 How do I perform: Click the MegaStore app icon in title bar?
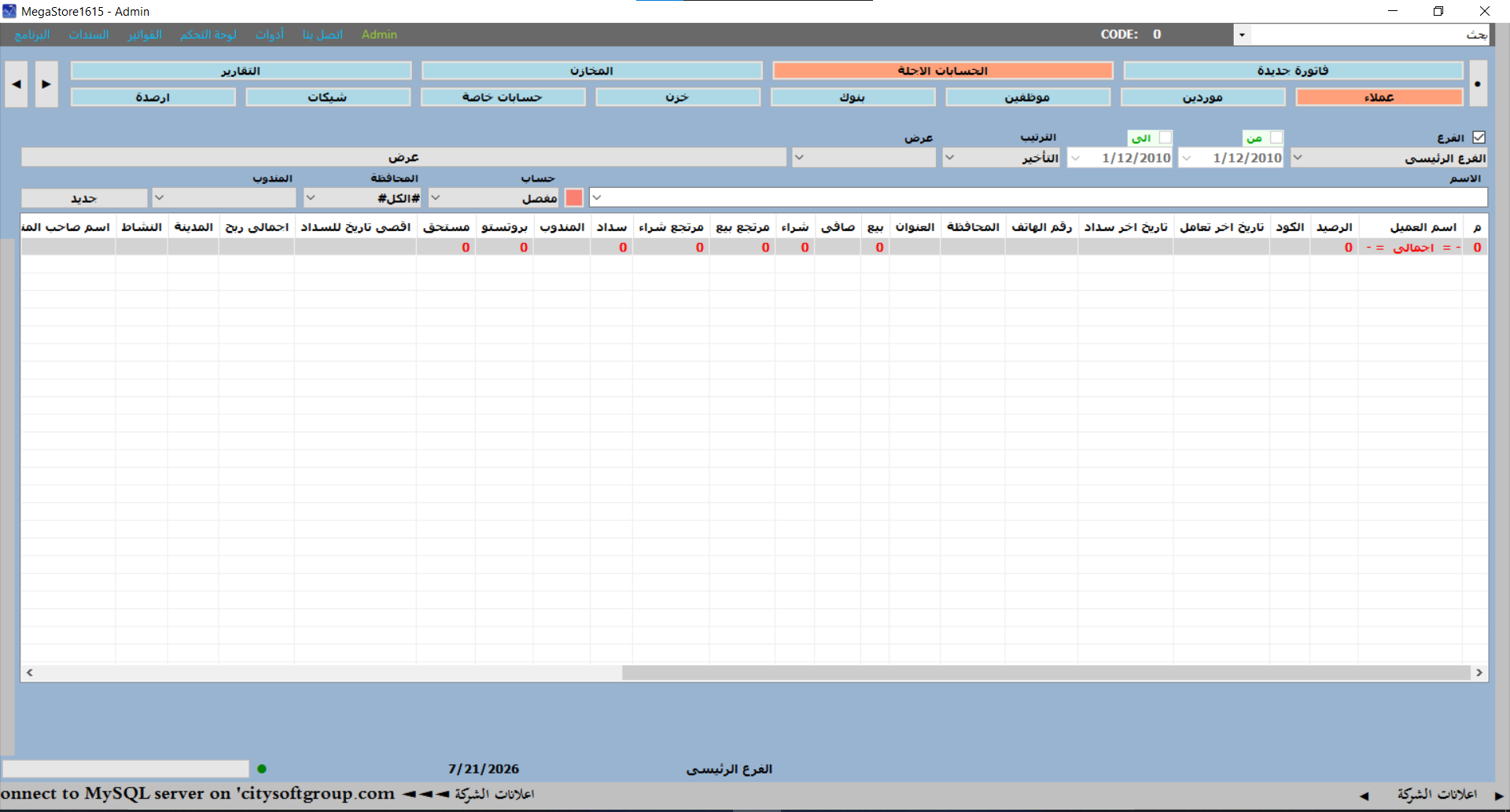point(9,11)
